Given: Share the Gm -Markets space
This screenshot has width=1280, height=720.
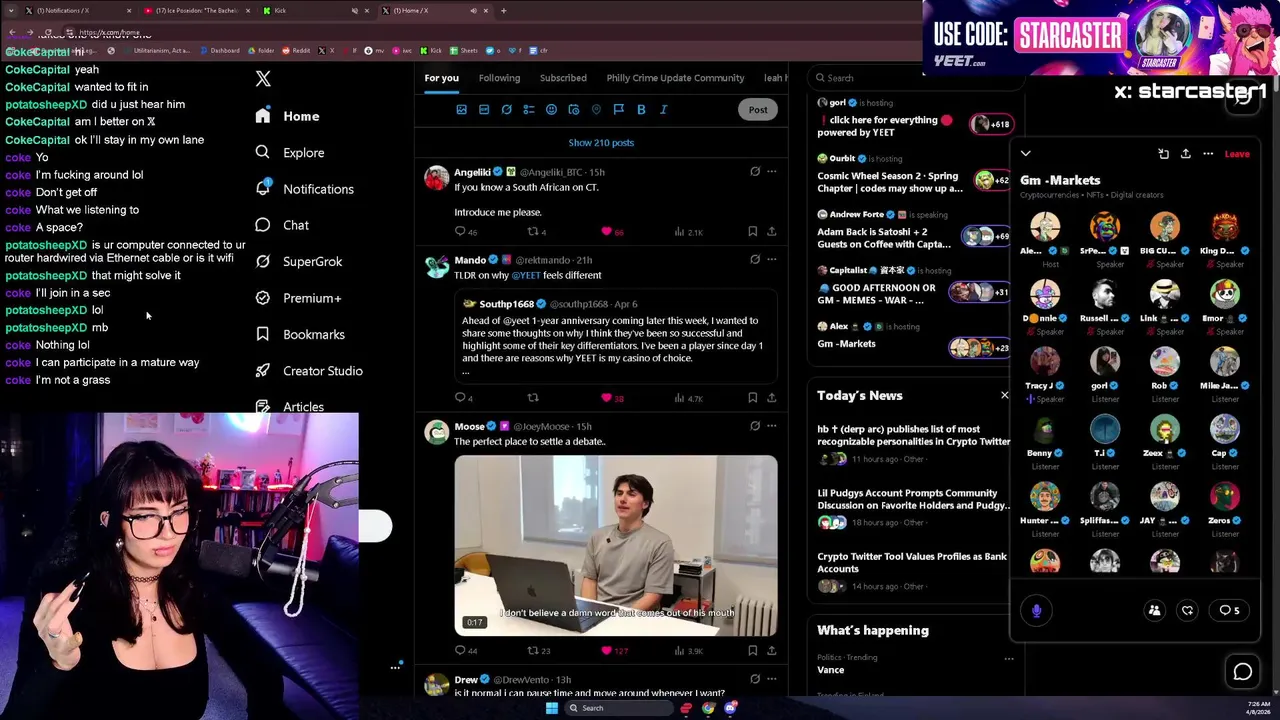Looking at the screenshot, I should pyautogui.click(x=1186, y=154).
